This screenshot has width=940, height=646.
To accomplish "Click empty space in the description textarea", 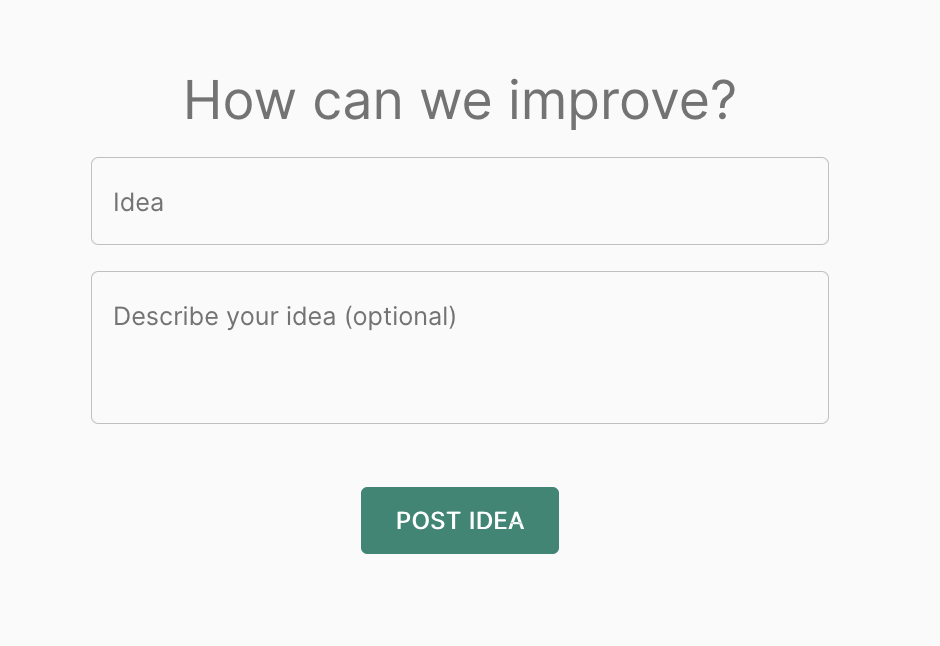I will click(600, 380).
